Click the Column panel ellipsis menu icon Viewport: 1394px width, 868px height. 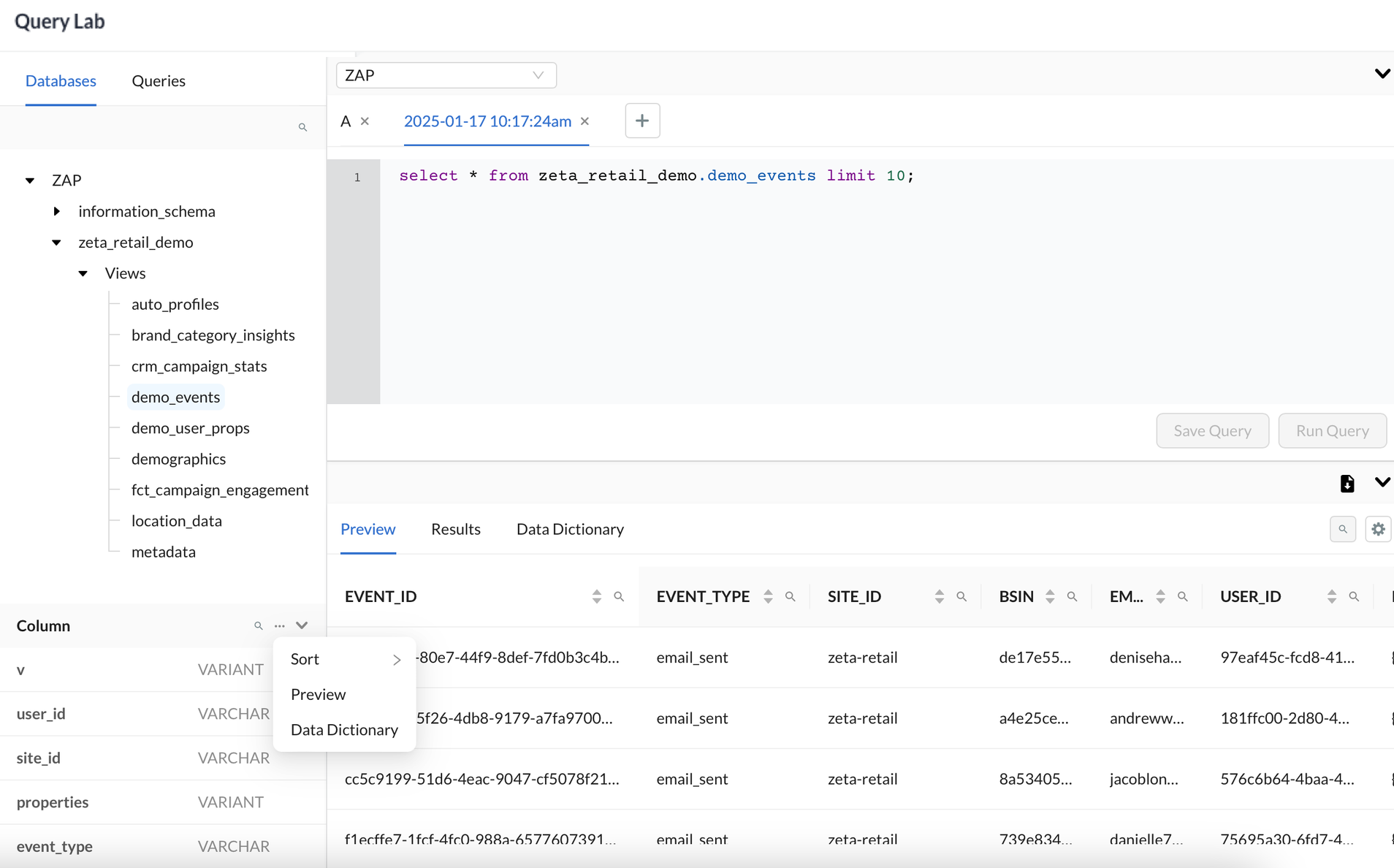pos(280,626)
